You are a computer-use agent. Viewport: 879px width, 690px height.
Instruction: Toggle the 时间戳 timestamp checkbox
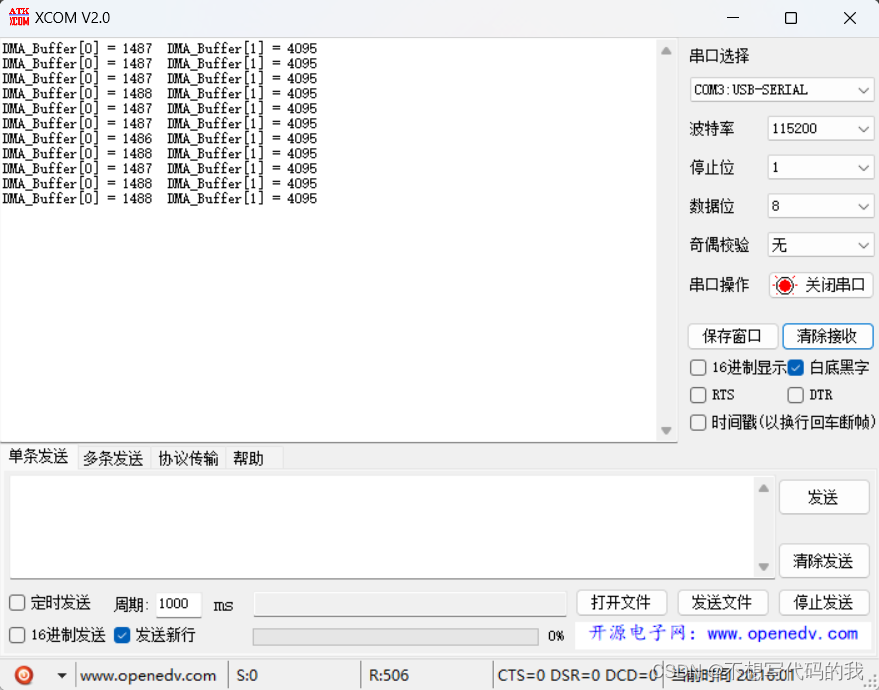coord(698,422)
